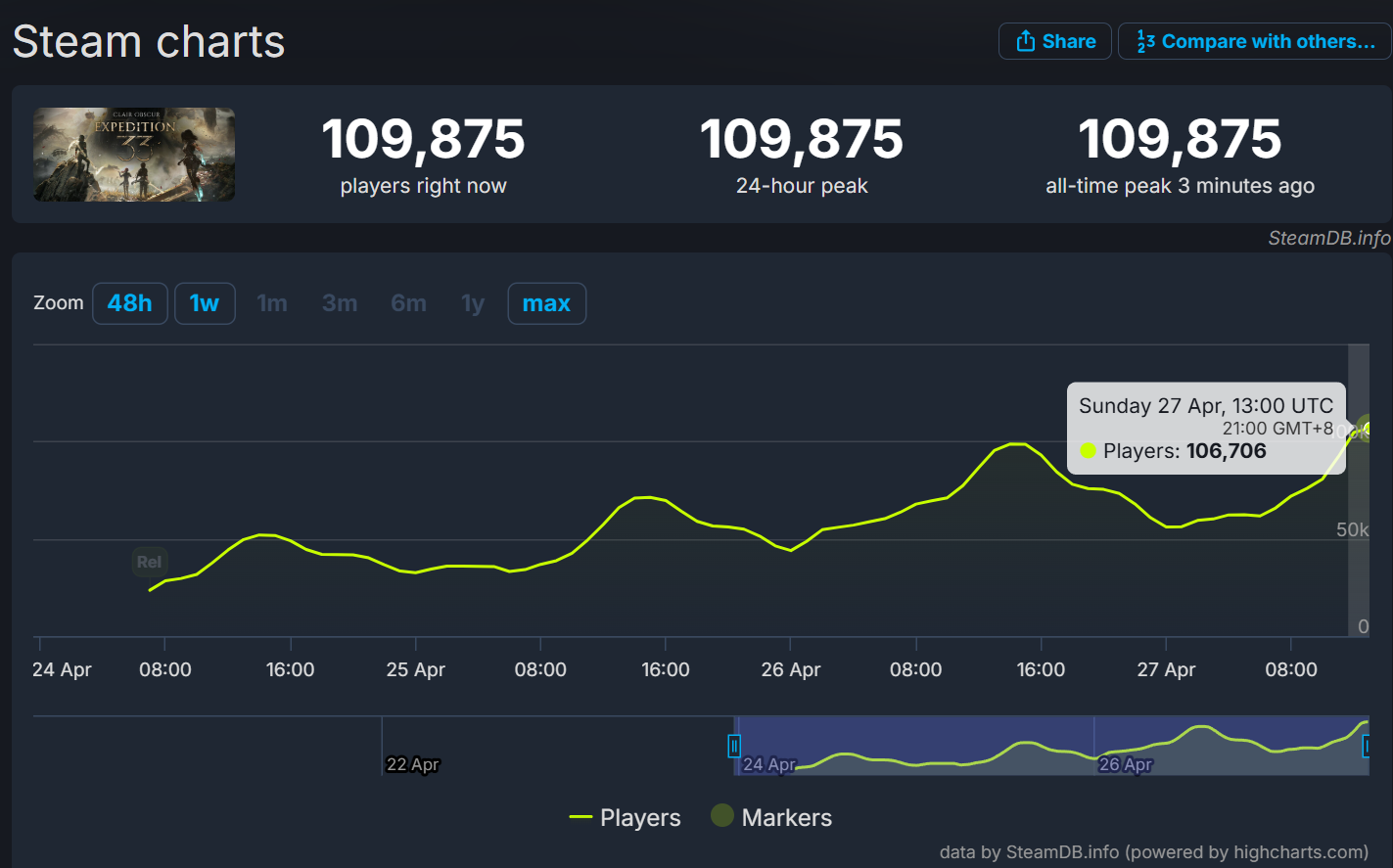Open the highcharts.com credit link
Image resolution: width=1393 pixels, height=868 pixels.
click(1153, 852)
